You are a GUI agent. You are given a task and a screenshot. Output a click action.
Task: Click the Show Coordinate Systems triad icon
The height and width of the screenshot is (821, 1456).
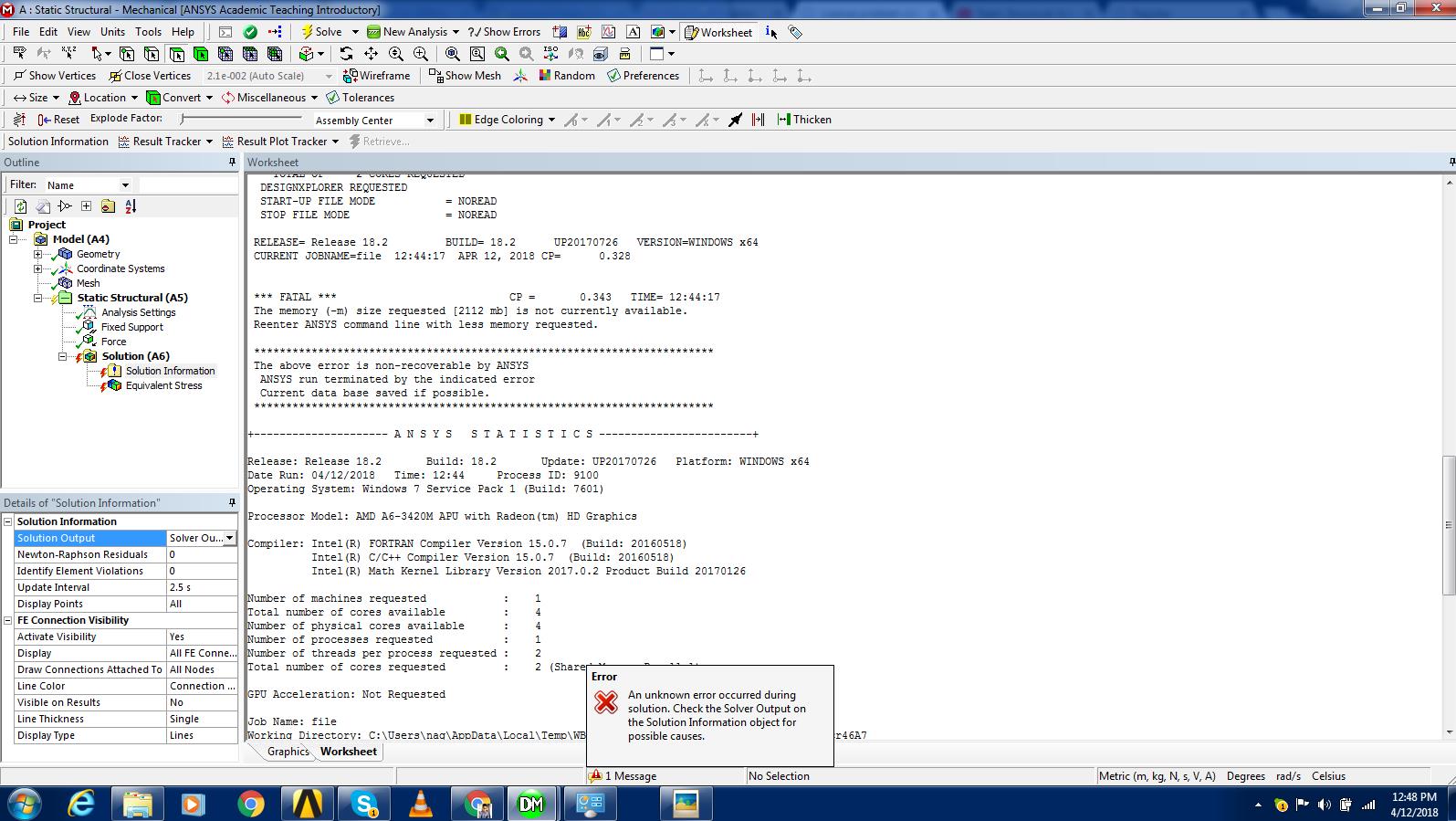tap(519, 76)
